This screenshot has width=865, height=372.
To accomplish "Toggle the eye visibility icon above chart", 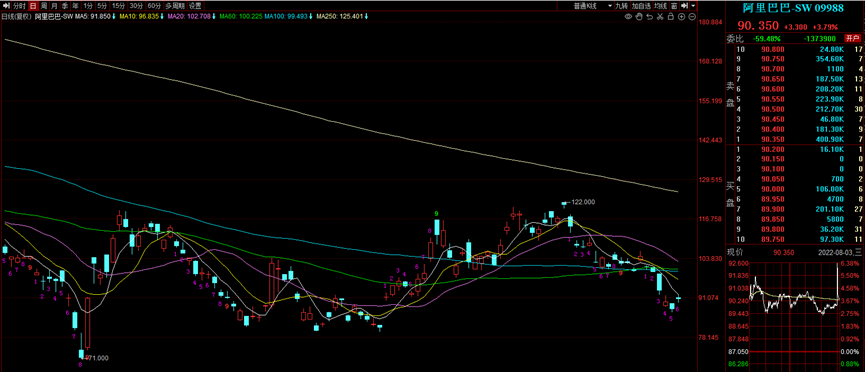I will 628,17.
